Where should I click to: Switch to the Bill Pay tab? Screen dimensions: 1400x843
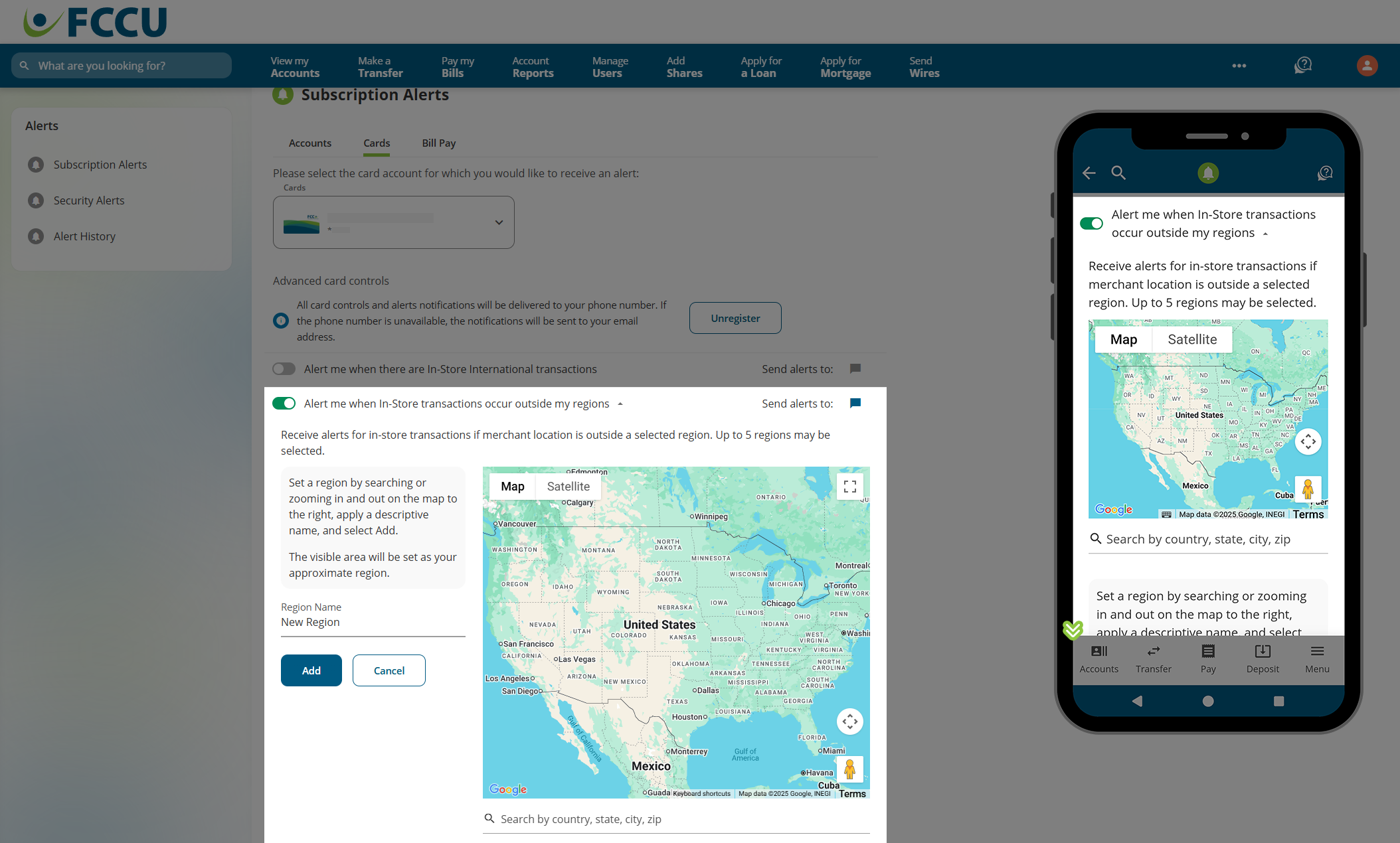(x=438, y=143)
